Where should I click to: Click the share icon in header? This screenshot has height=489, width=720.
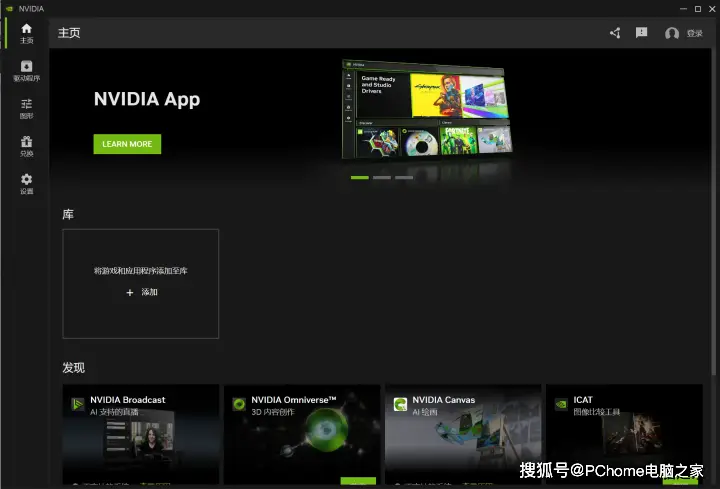(x=615, y=33)
